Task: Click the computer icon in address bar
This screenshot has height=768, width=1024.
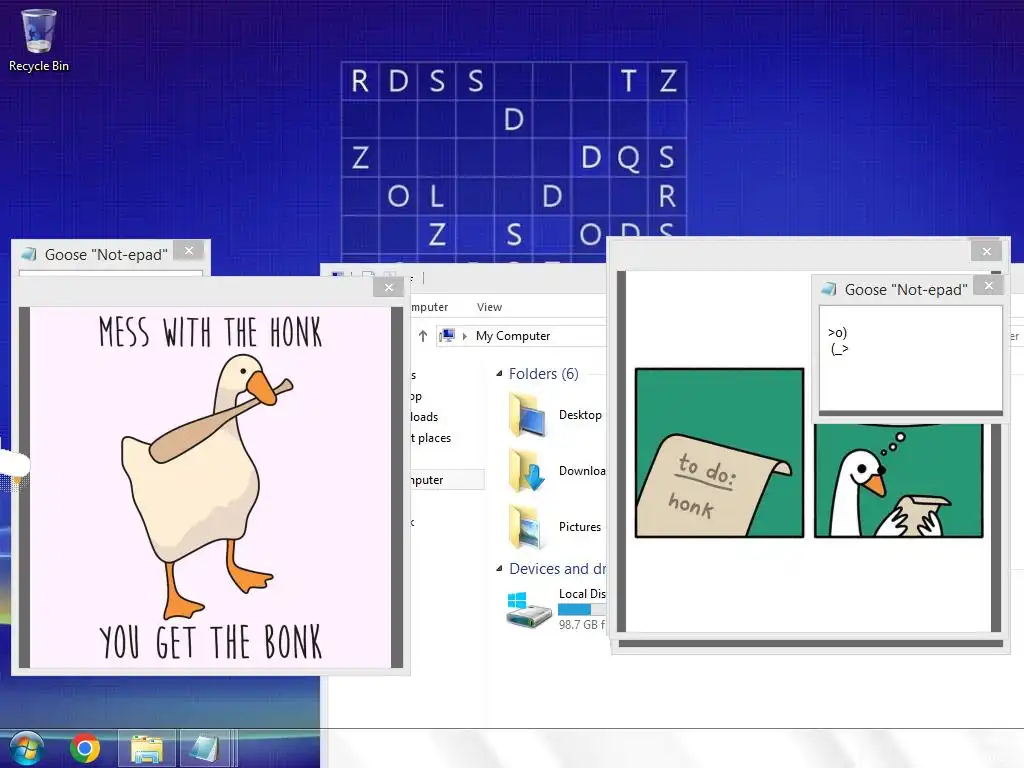Action: pyautogui.click(x=447, y=336)
